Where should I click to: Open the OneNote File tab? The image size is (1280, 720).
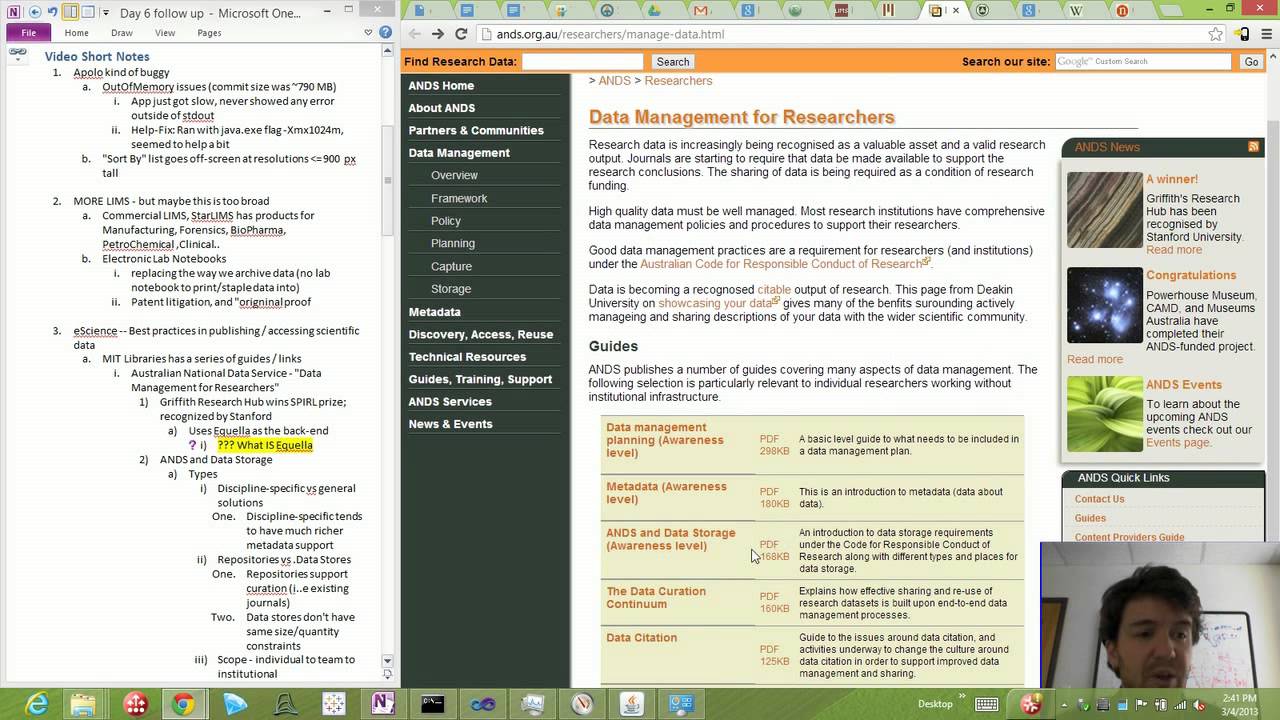tap(29, 33)
